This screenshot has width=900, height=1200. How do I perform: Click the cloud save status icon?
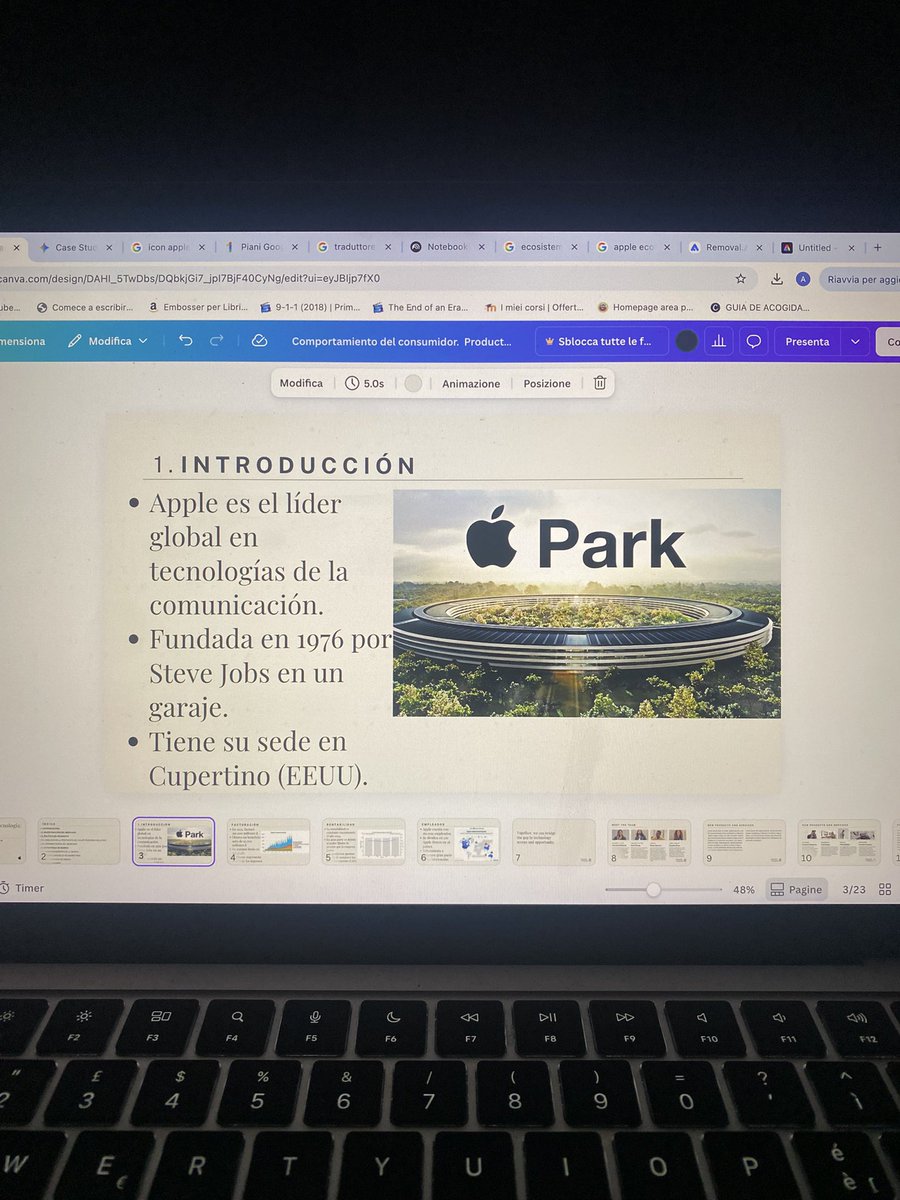[259, 341]
